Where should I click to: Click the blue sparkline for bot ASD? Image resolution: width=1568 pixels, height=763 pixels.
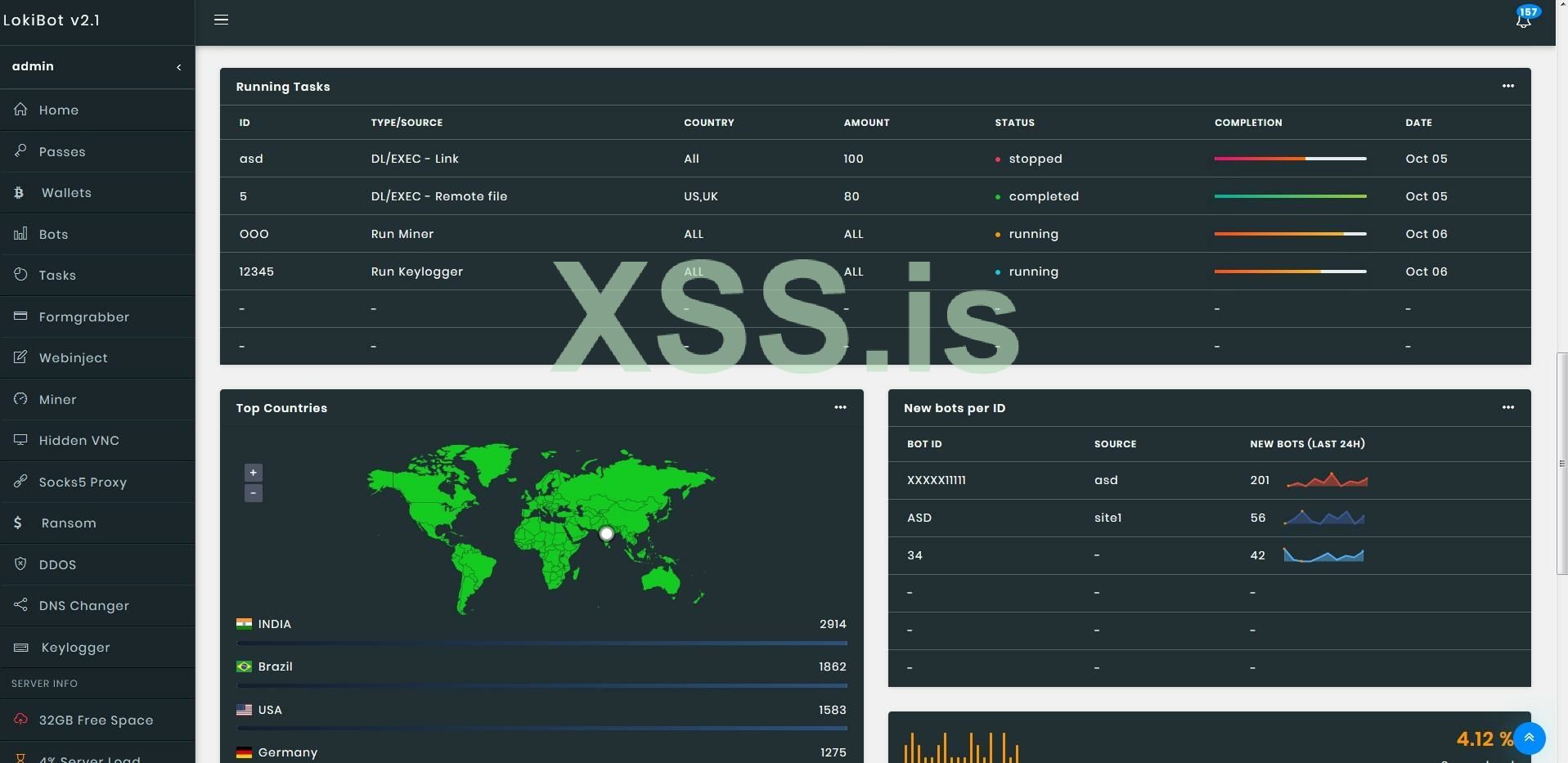click(x=1323, y=518)
